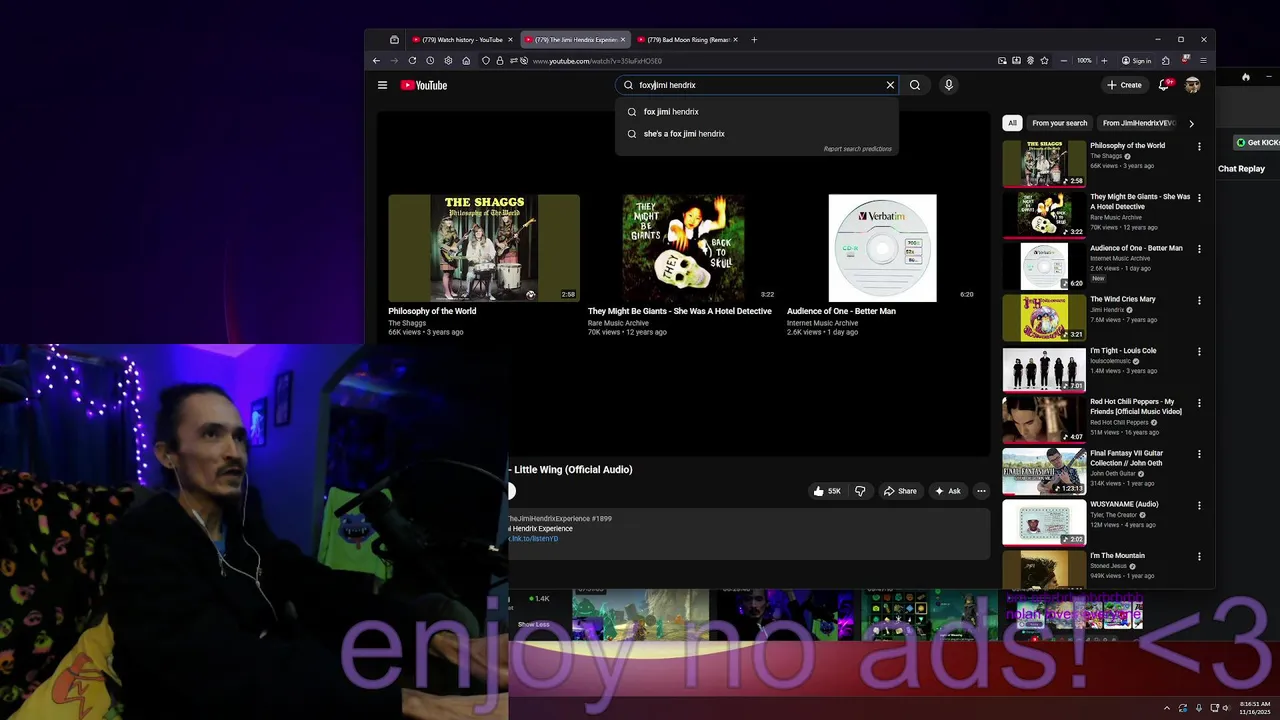This screenshot has height=720, width=1280.
Task: Close the Jimi Hendrix Experience tab
Action: click(x=623, y=40)
